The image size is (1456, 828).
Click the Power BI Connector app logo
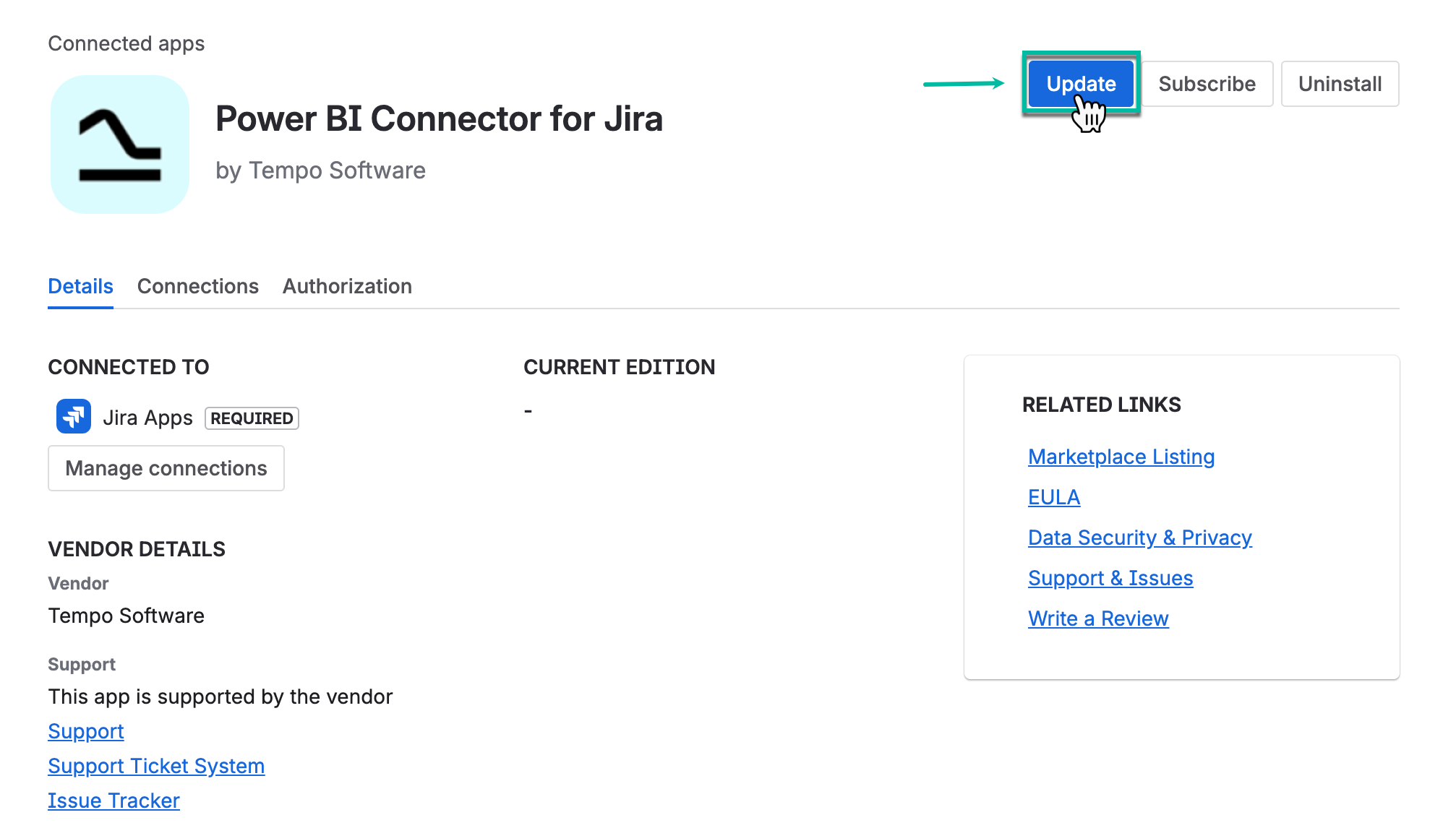(x=120, y=145)
